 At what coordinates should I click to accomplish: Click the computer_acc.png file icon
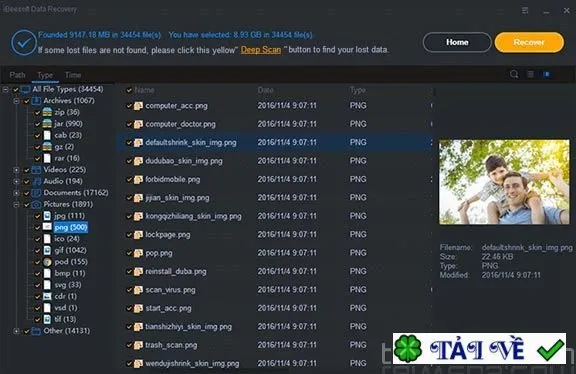[138, 106]
